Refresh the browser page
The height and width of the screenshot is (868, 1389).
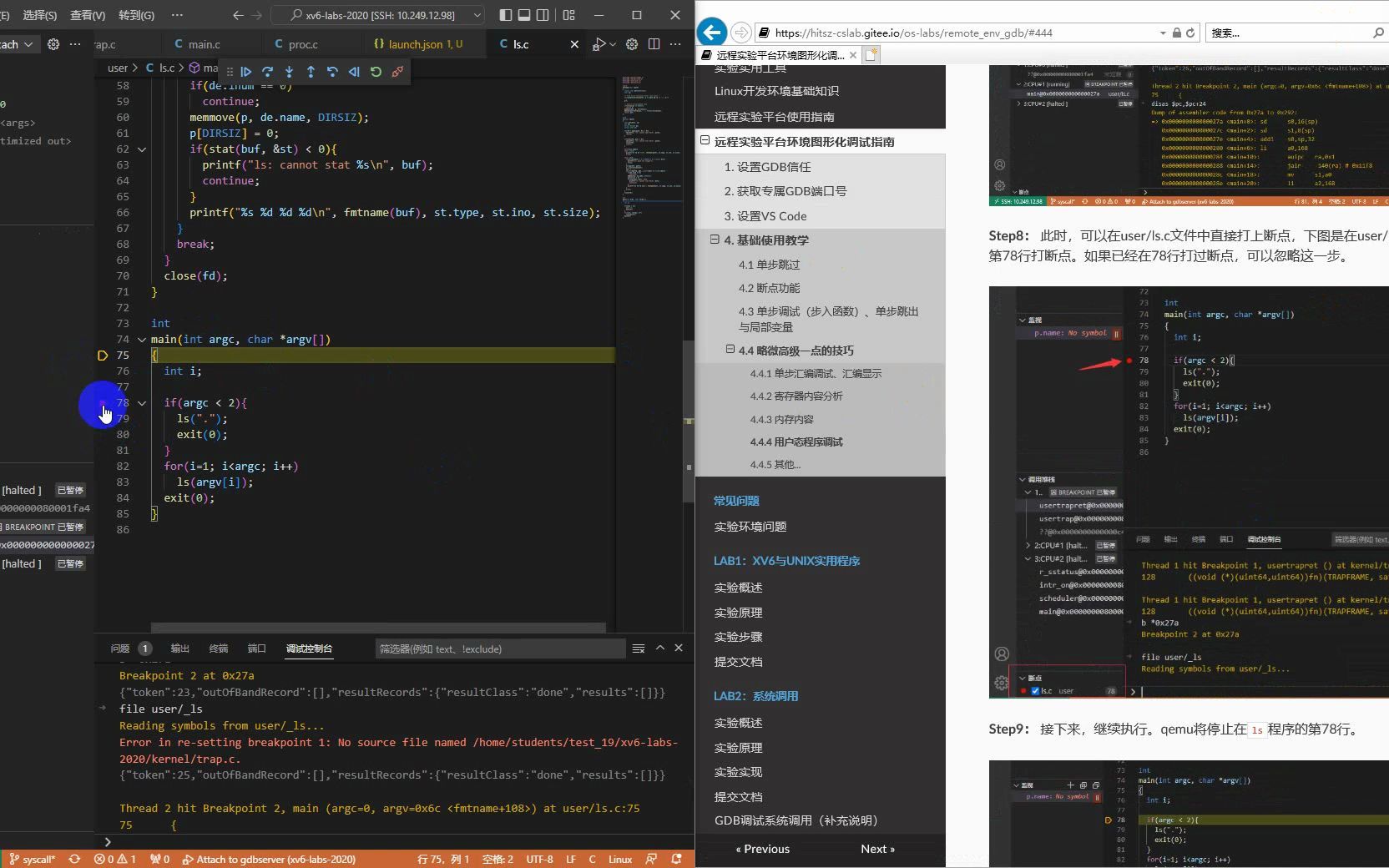click(x=1190, y=33)
